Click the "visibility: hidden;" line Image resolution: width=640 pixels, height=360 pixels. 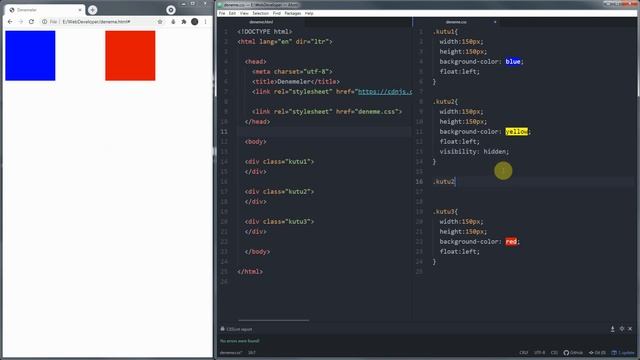474,151
